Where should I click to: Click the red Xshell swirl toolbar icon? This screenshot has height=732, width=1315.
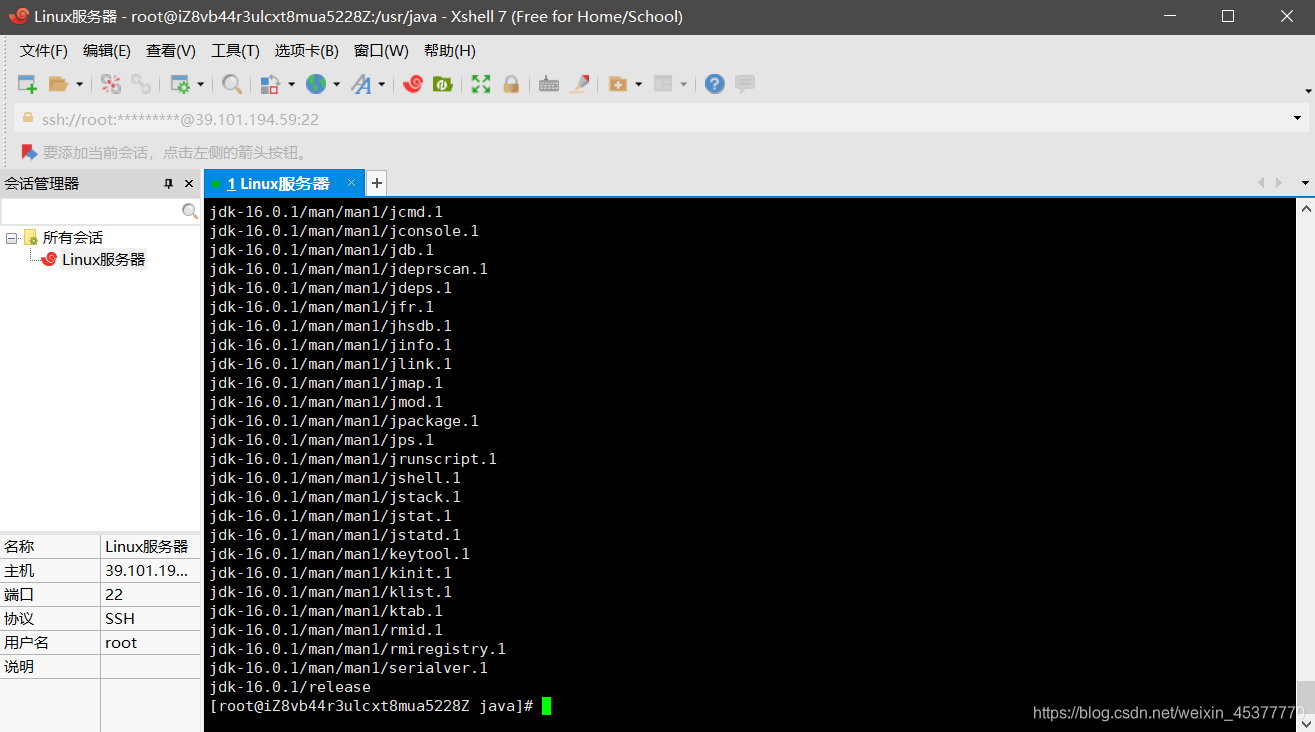pyautogui.click(x=412, y=84)
